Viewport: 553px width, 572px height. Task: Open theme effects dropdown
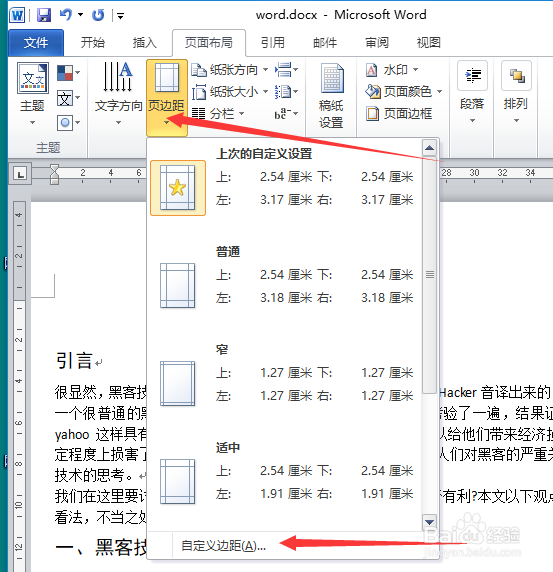coord(68,123)
